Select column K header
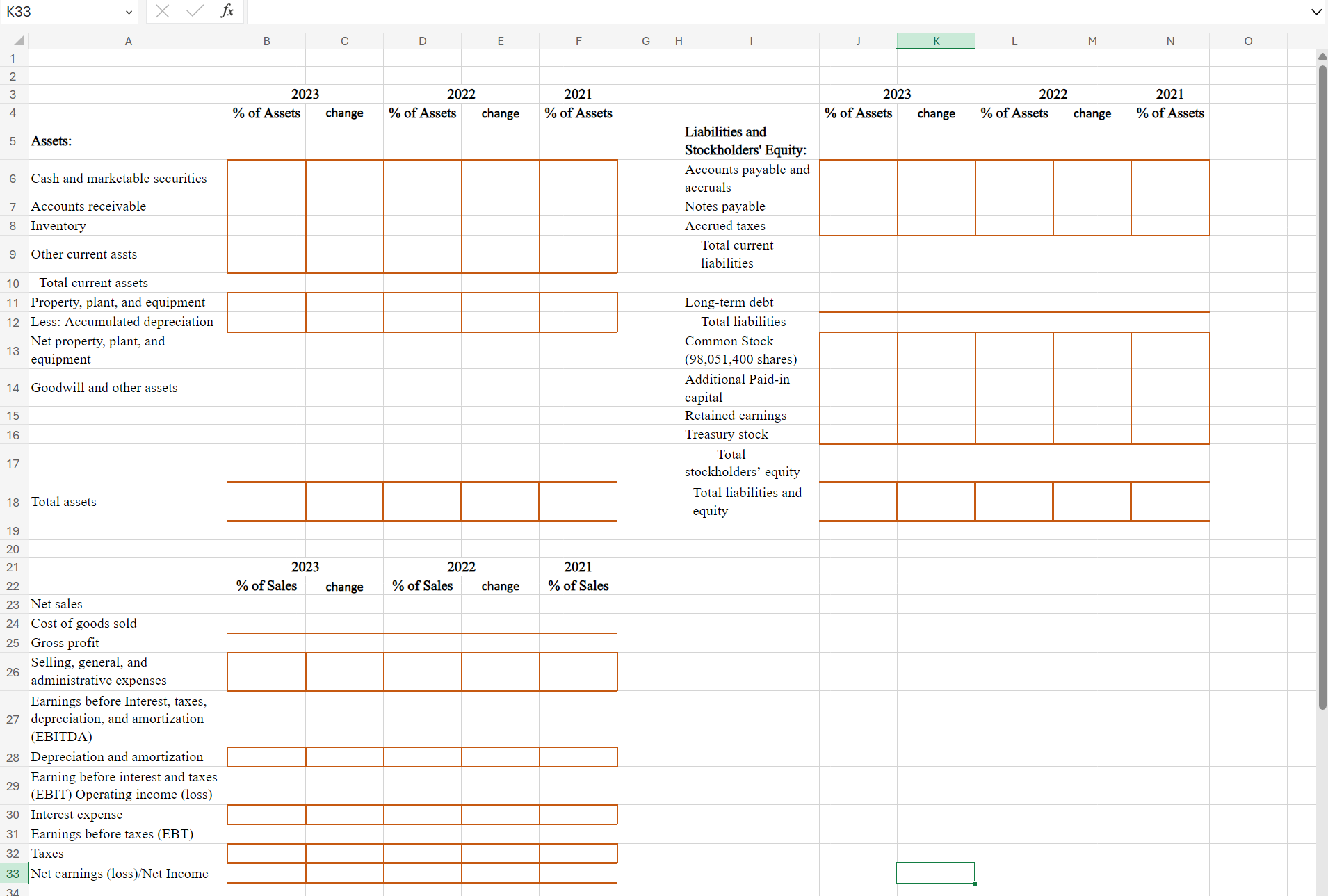This screenshot has width=1328, height=896. [x=936, y=40]
